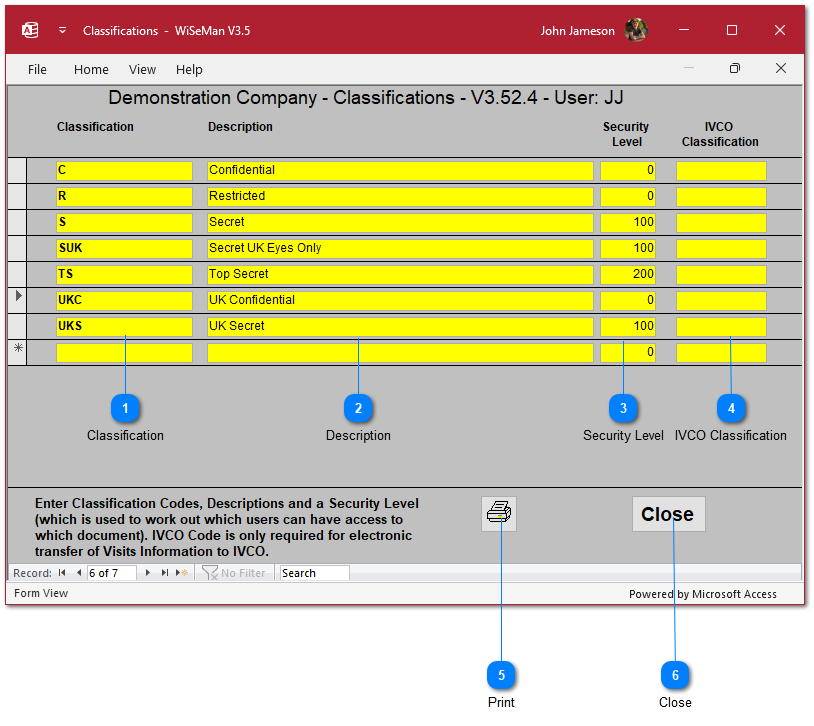Click the Search box in record navigator
This screenshot has width=814, height=726.
314,573
